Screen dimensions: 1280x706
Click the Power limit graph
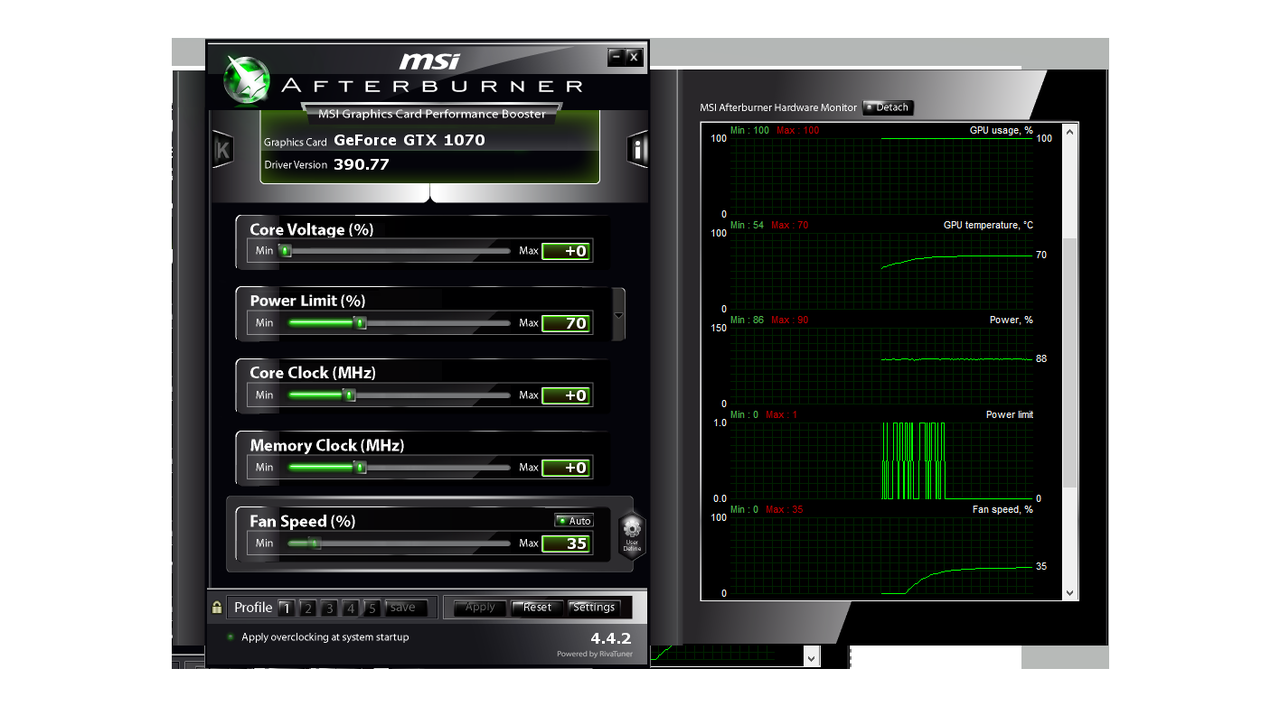881,461
